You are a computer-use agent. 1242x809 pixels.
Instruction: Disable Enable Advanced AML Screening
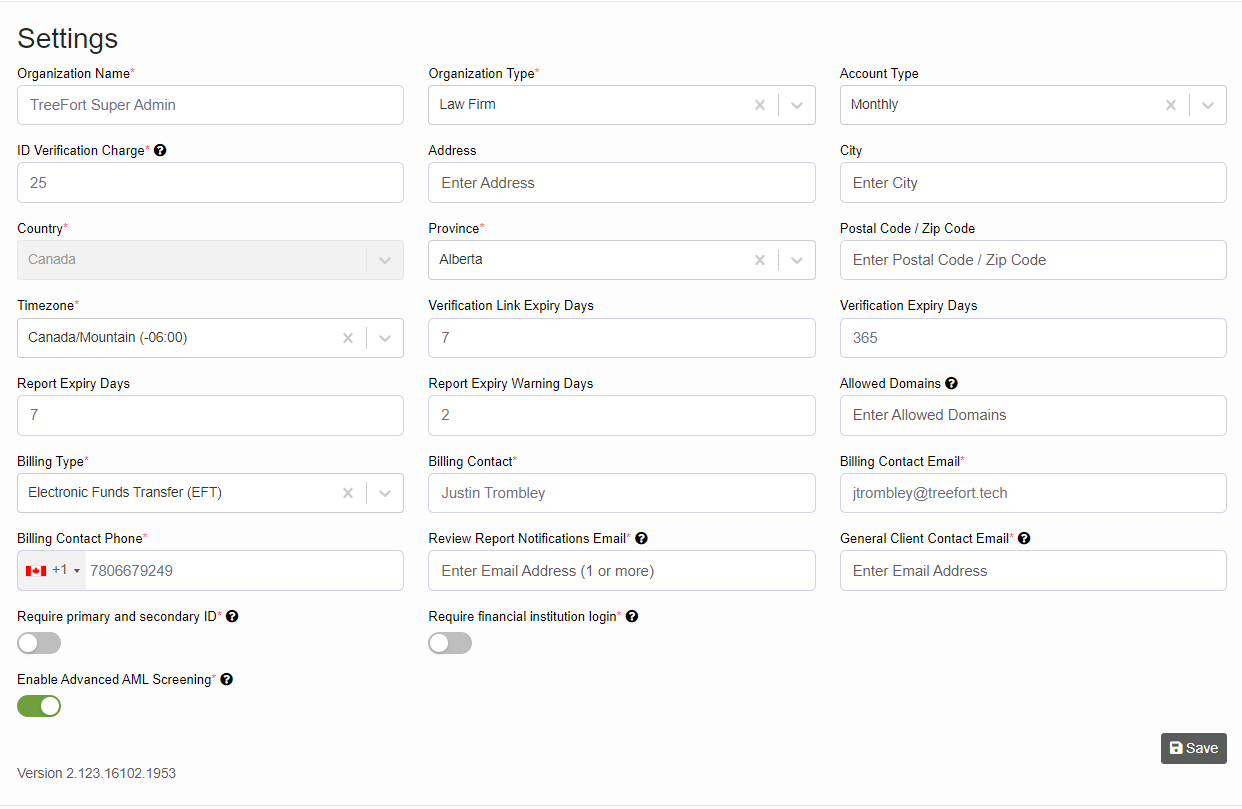[38, 706]
